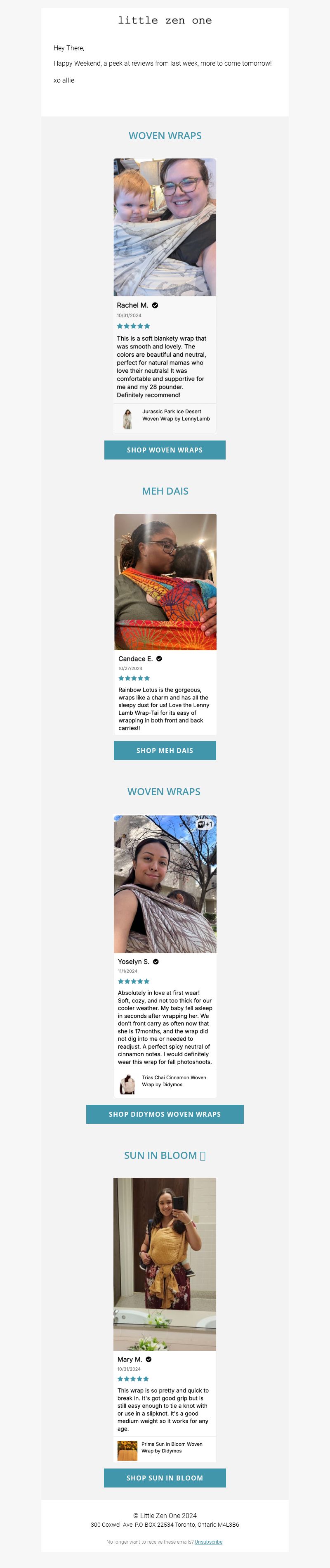Image resolution: width=330 pixels, height=1568 pixels.
Task: Open Jurassic Park Ice Desert product thumbnail
Action: 127,419
